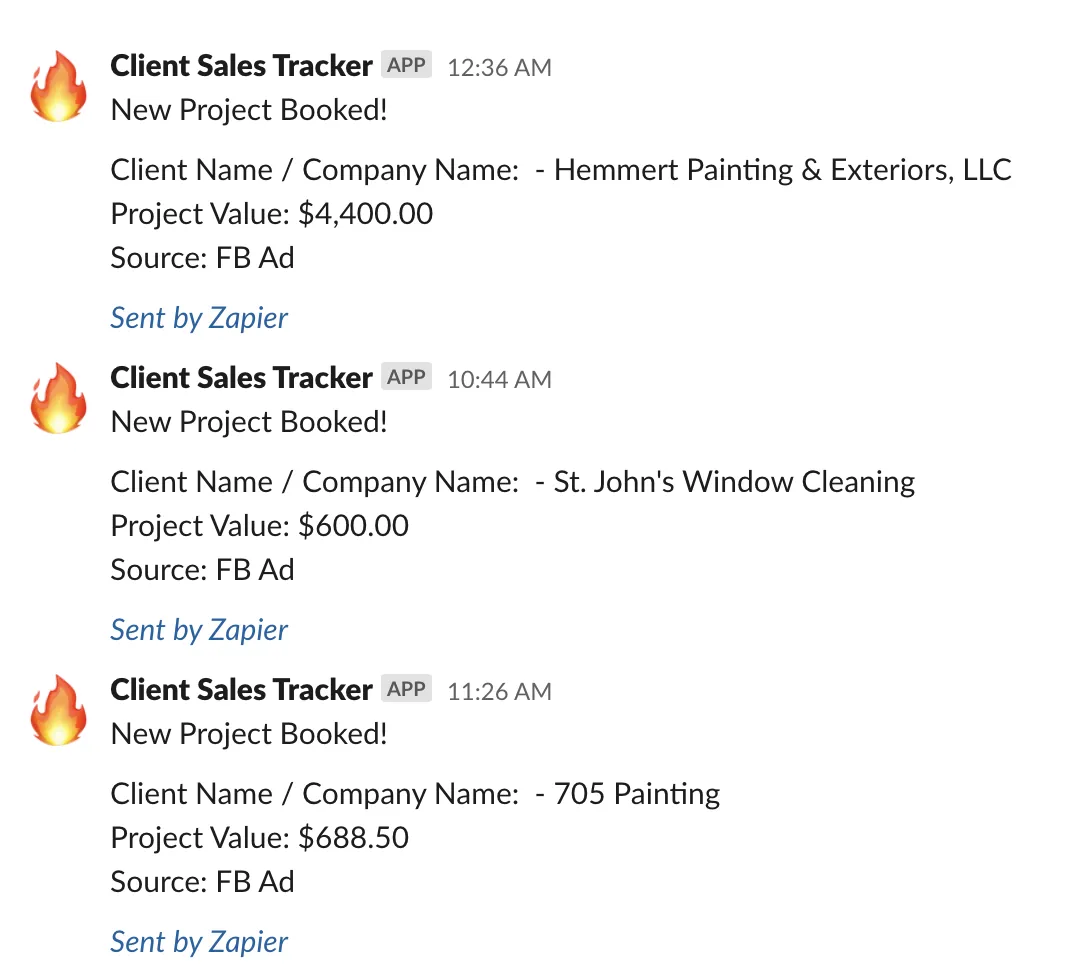Click the APP badge on the 10:44 AM message
Image resolution: width=1084 pixels, height=972 pixels.
[406, 377]
